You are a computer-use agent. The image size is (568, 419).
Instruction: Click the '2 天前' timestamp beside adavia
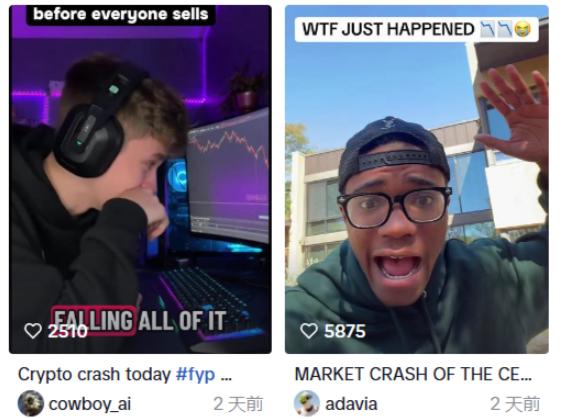pyautogui.click(x=515, y=404)
